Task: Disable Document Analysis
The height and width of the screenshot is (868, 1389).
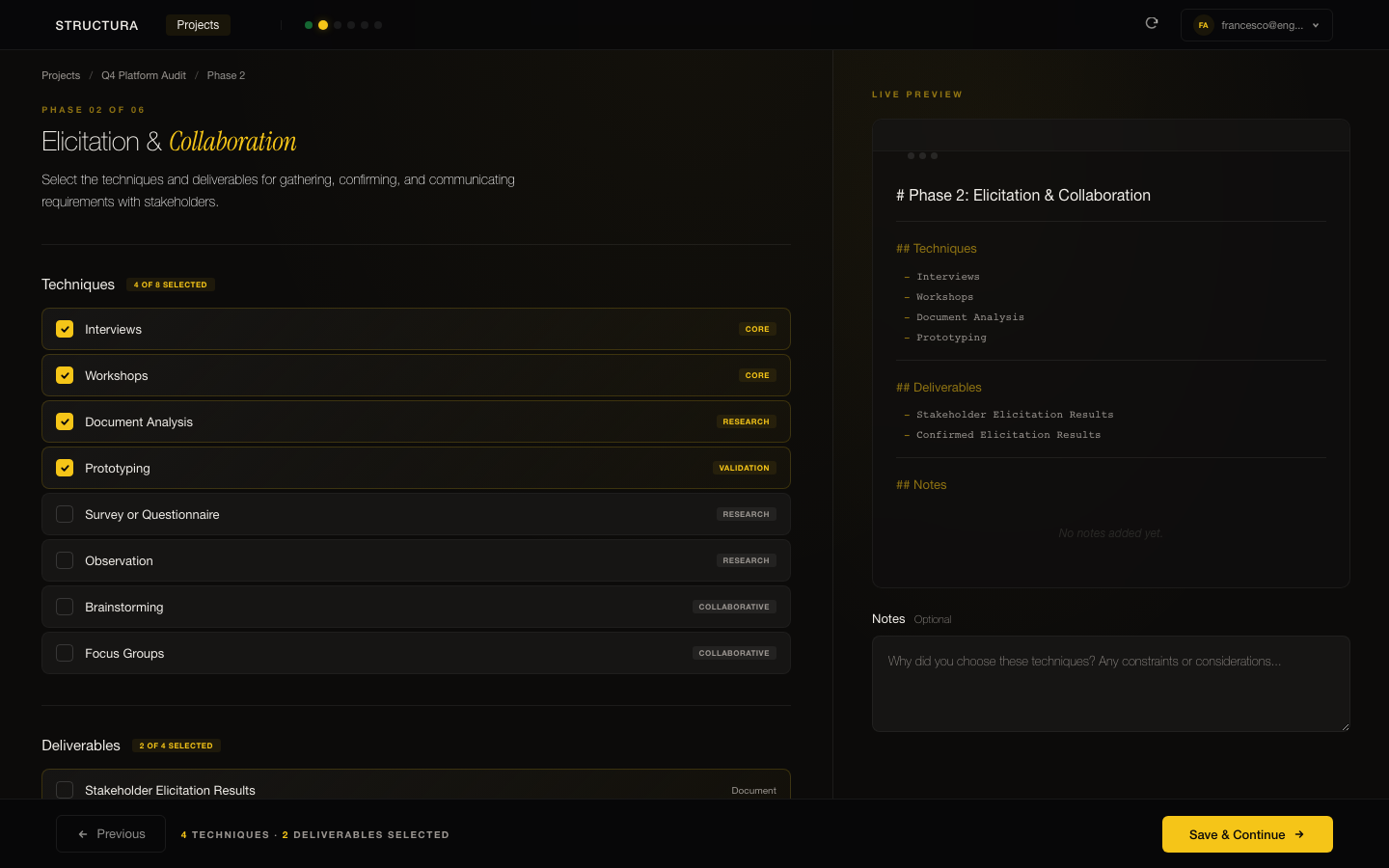Action: (x=65, y=421)
